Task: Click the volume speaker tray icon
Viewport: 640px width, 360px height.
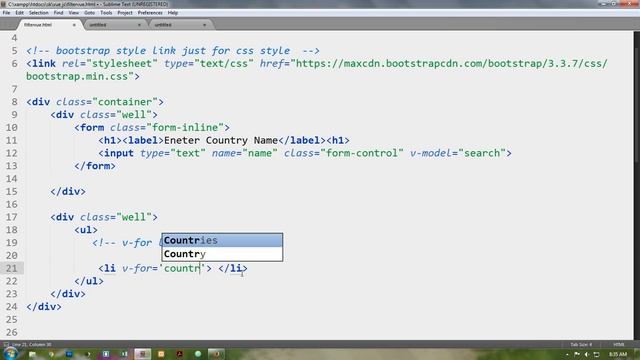Action: [587, 355]
